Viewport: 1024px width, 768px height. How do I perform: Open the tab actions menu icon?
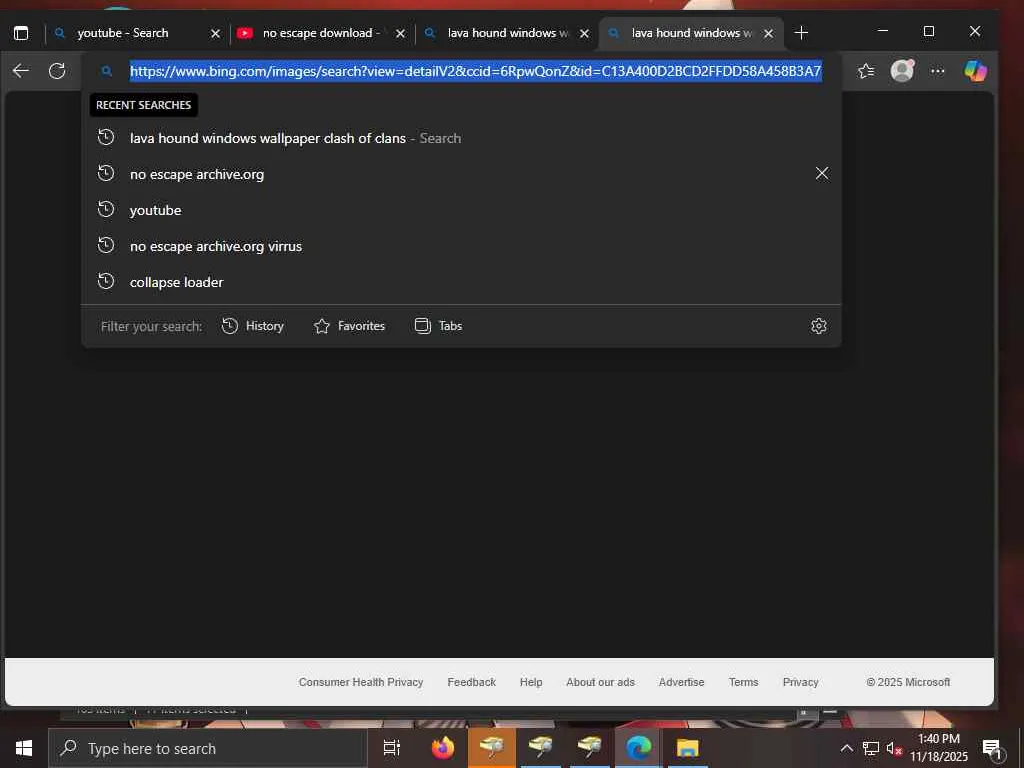point(21,33)
